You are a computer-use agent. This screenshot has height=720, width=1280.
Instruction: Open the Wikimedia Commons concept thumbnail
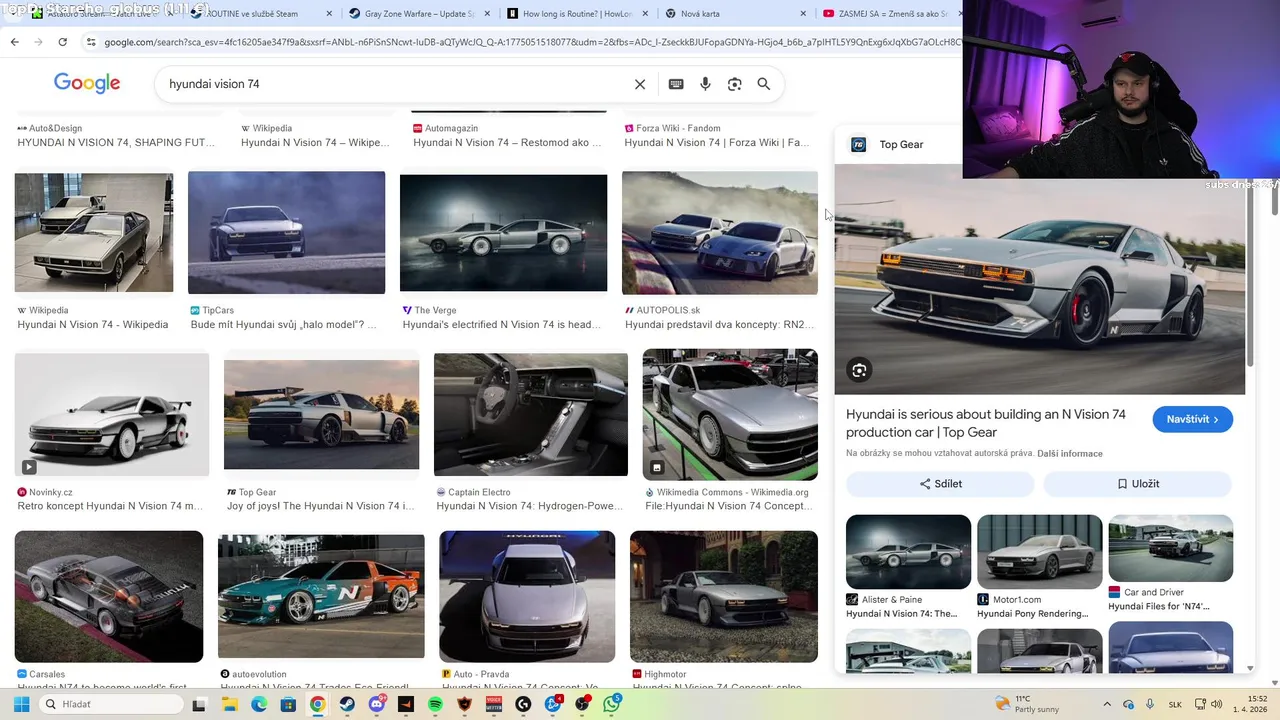(x=730, y=414)
